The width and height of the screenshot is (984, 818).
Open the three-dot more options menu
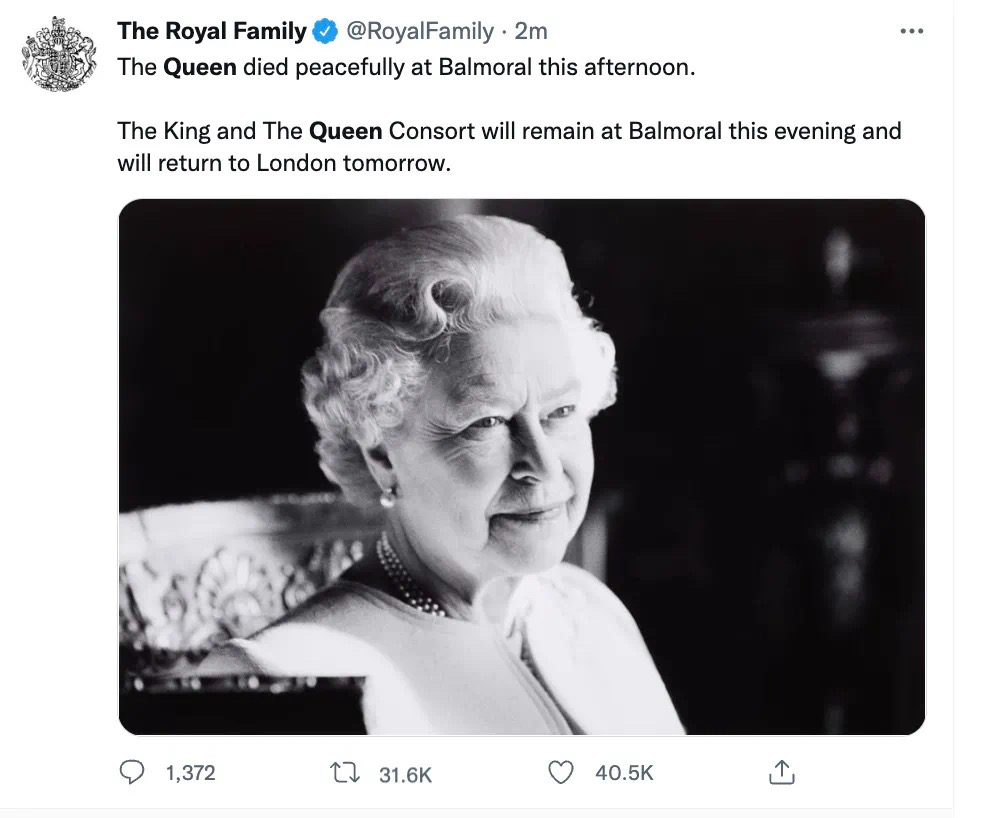(911, 31)
